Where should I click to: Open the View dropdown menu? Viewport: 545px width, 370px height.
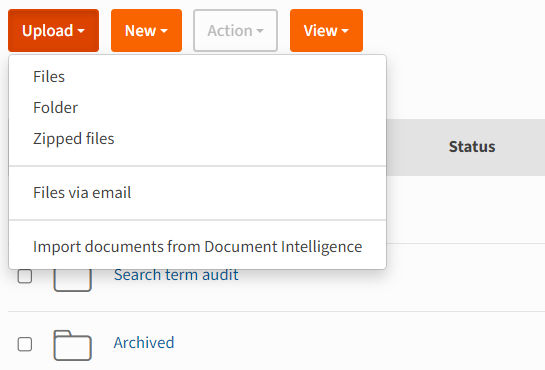point(326,31)
